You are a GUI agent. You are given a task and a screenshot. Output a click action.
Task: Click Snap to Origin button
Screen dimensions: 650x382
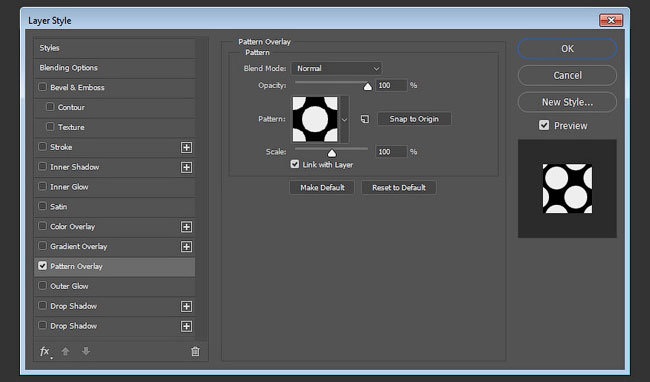click(x=414, y=119)
